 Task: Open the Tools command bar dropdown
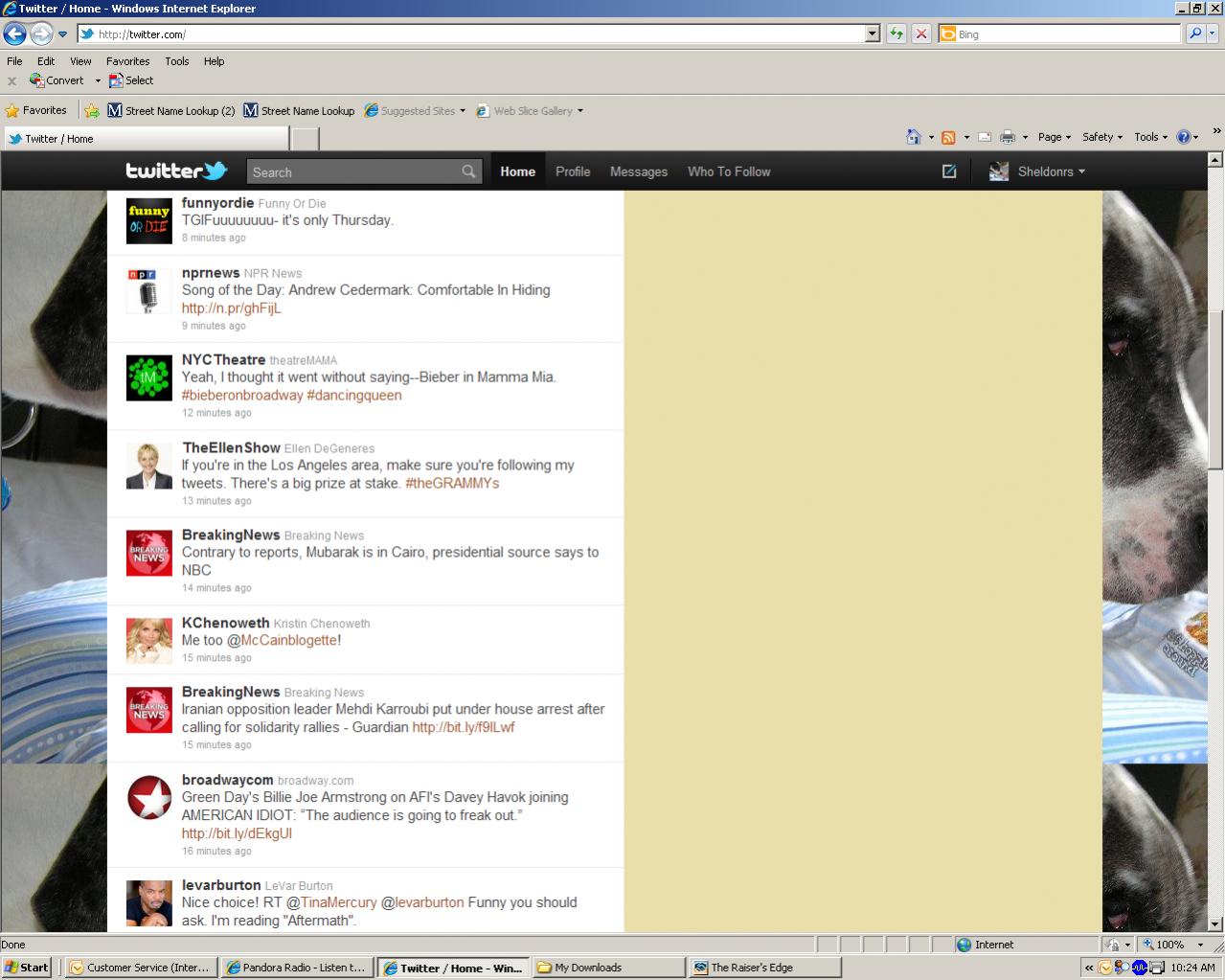1150,137
